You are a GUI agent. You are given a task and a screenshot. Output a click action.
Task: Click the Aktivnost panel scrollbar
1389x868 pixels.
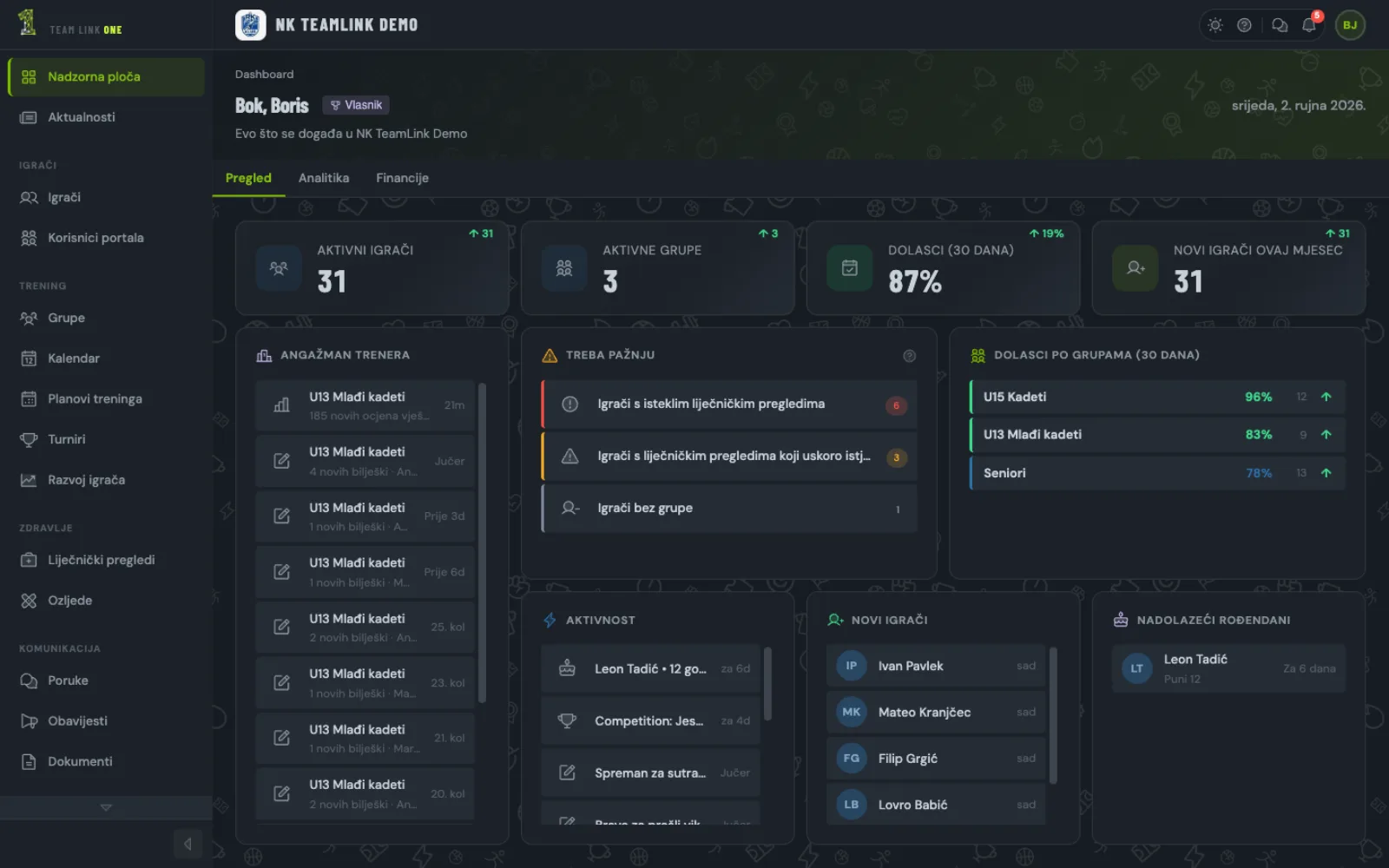click(767, 684)
